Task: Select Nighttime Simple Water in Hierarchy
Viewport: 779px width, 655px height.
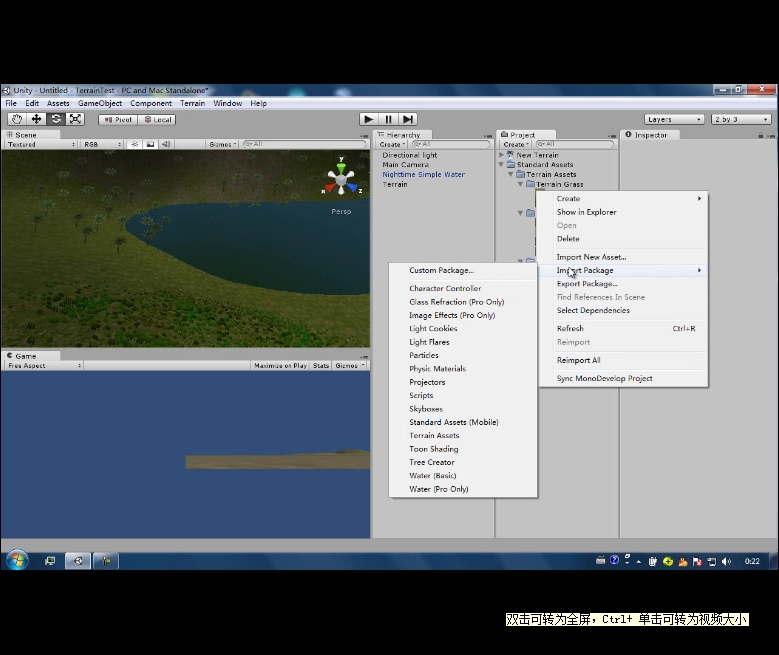Action: tap(423, 174)
